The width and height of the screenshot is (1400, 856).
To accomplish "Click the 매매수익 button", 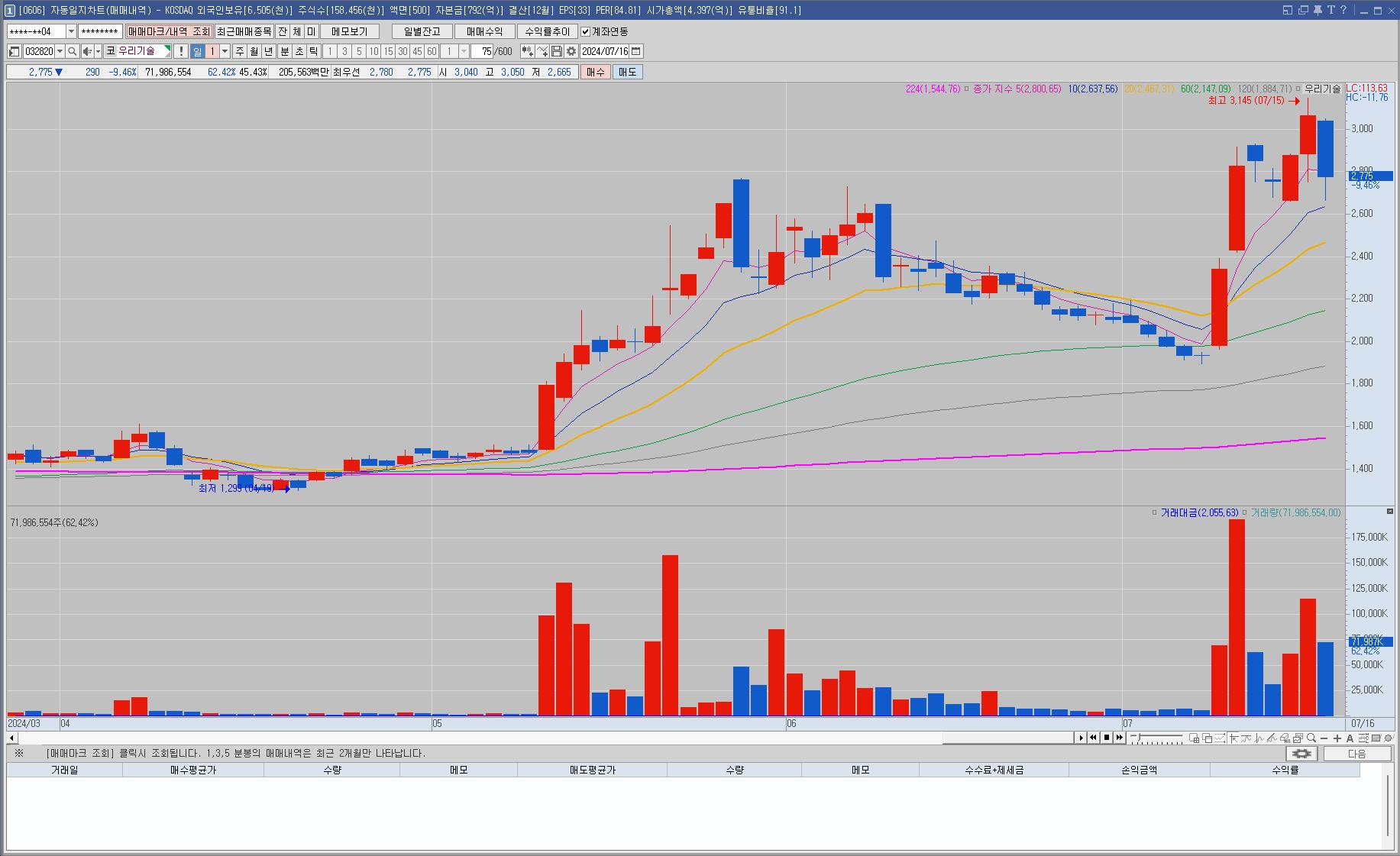I will tap(485, 31).
